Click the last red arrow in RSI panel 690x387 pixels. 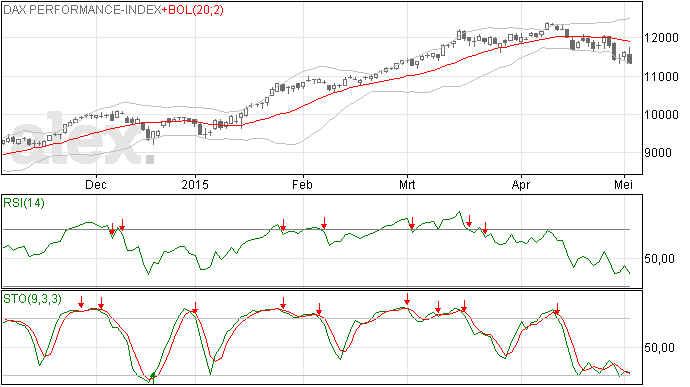point(485,228)
